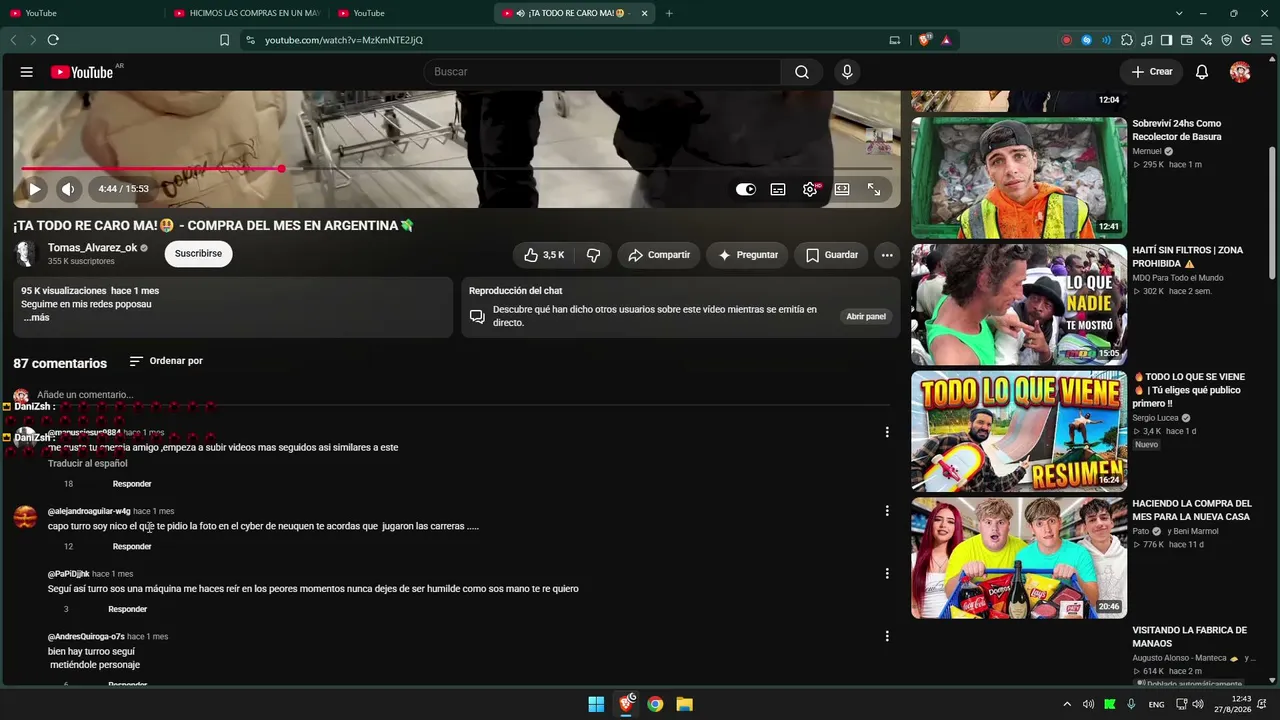
Task: Bookmark this page
Action: (x=224, y=40)
